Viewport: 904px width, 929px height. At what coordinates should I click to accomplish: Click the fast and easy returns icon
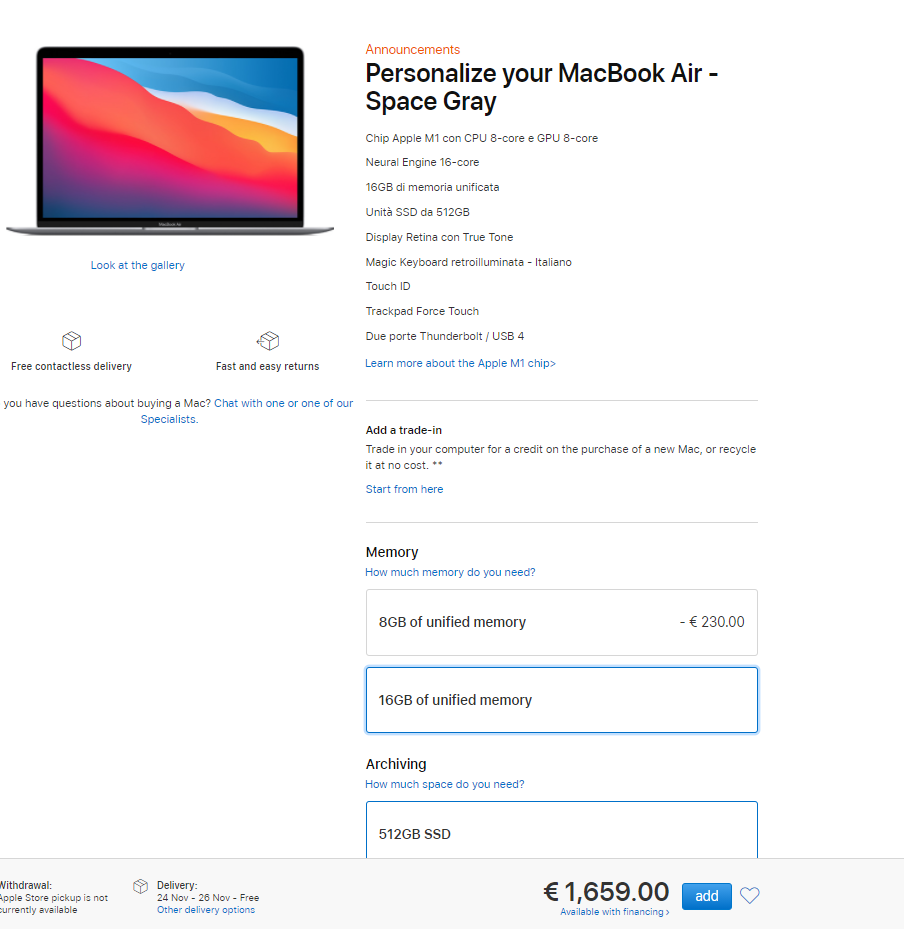pos(268,341)
